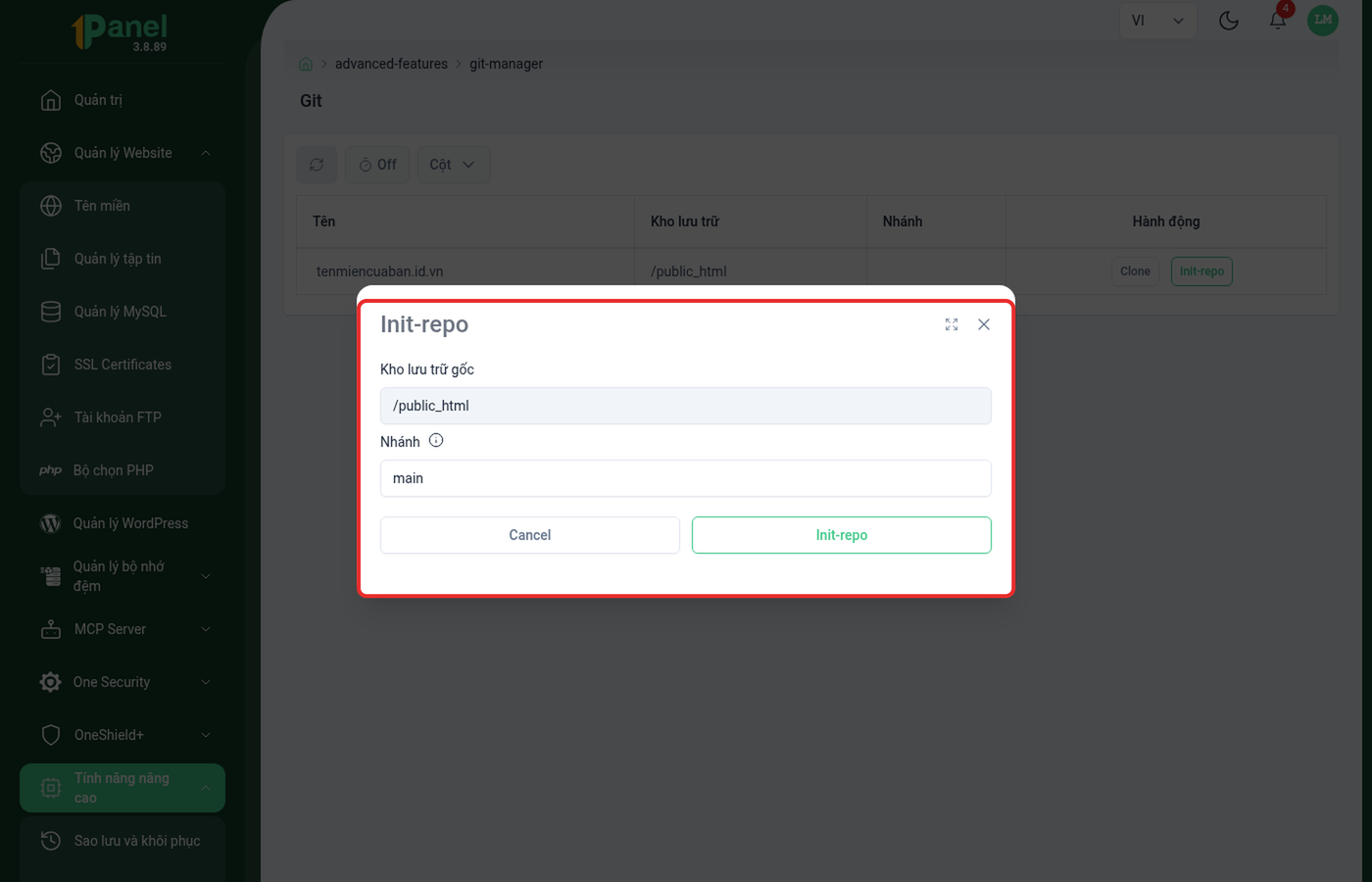Open the Cột columns dropdown

pos(453,165)
